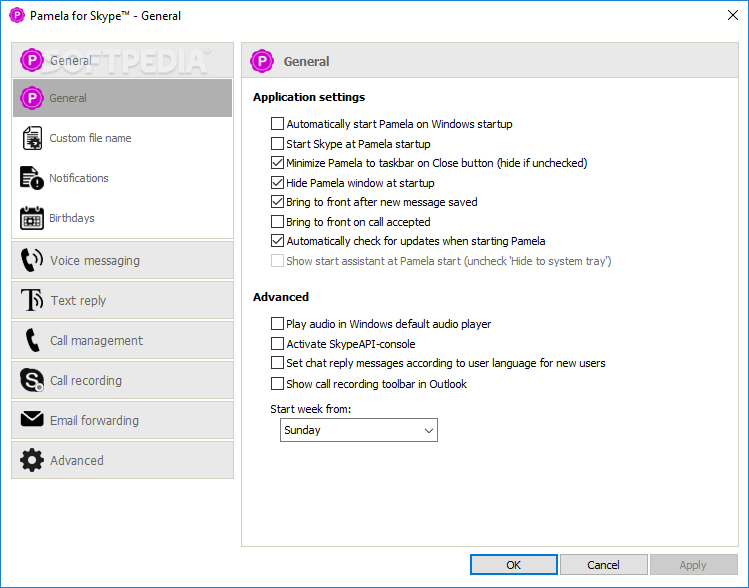Open the Birthdays calendar icon
Image resolution: width=749 pixels, height=588 pixels.
[32, 218]
